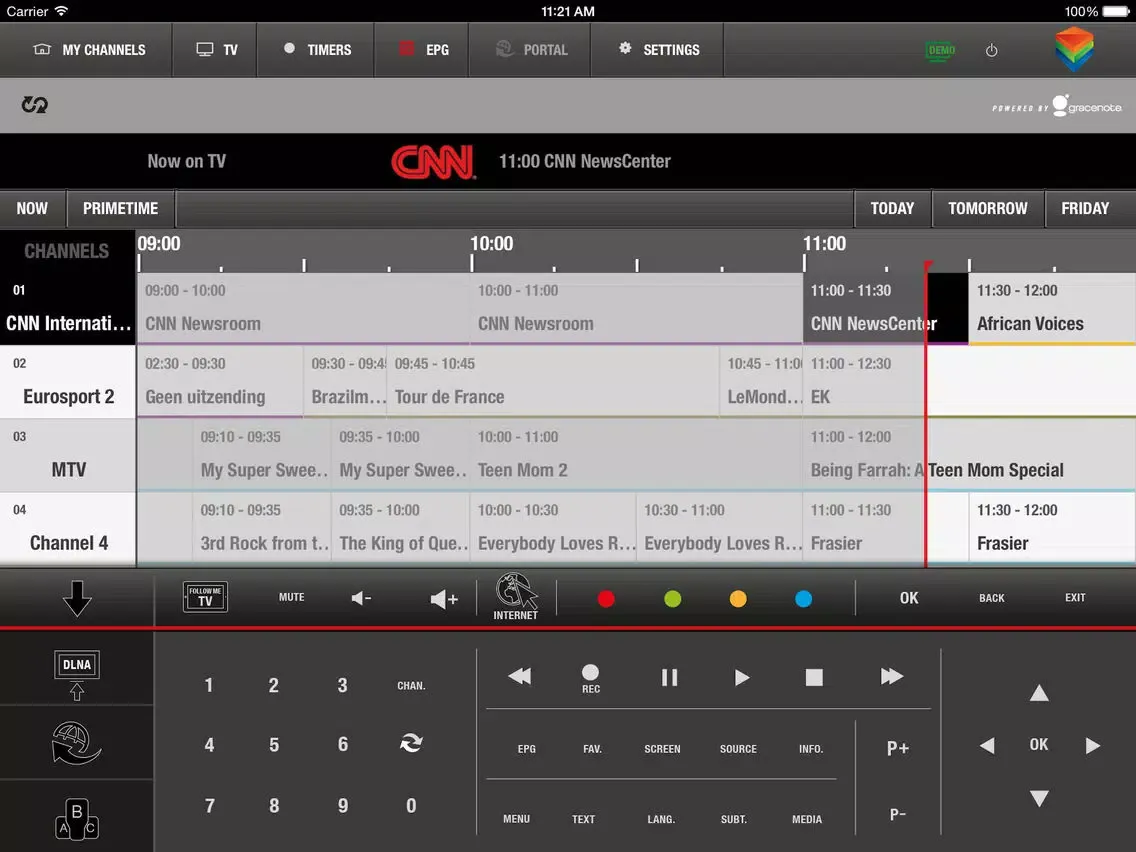
Task: Click the CNN channel logo
Action: click(433, 162)
